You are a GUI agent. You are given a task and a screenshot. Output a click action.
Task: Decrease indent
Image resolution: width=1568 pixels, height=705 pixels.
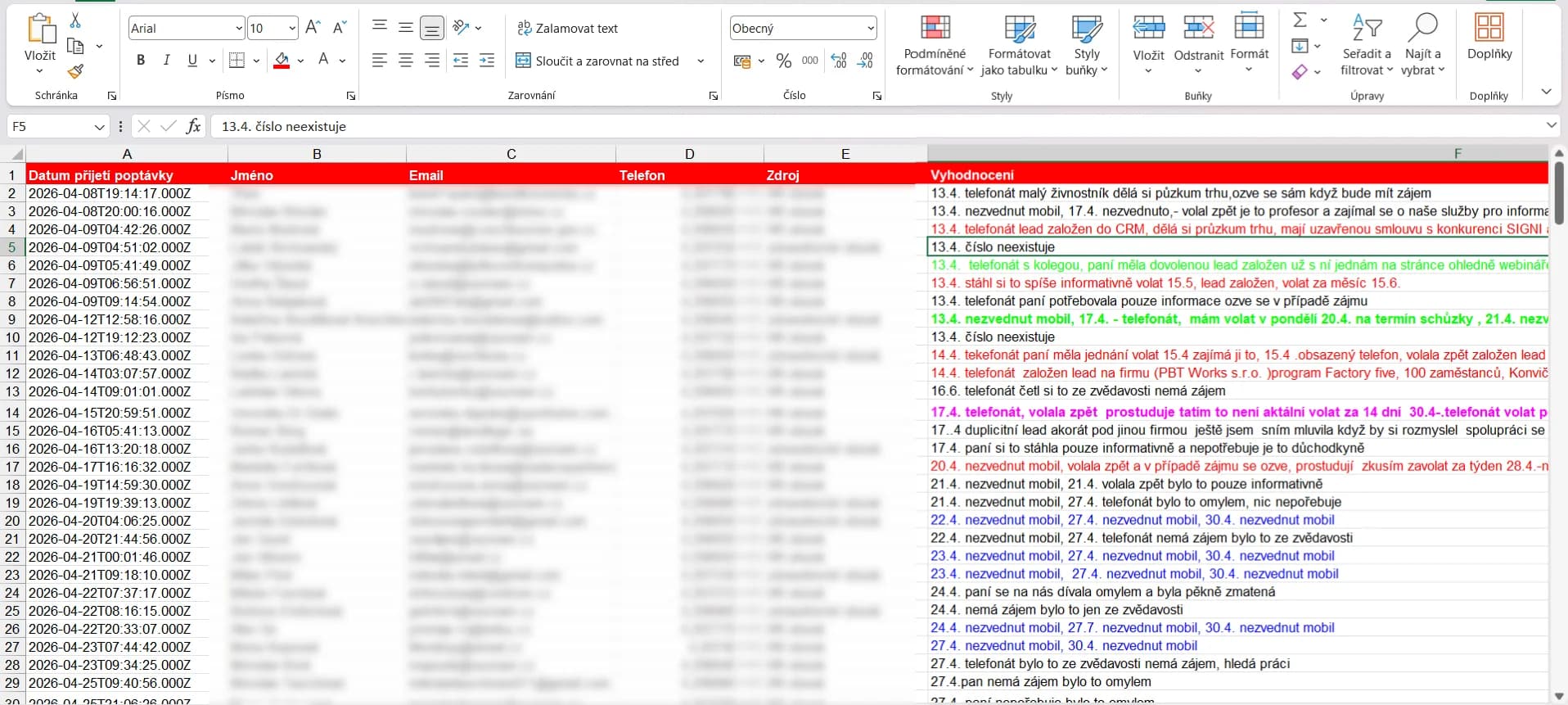coord(461,60)
